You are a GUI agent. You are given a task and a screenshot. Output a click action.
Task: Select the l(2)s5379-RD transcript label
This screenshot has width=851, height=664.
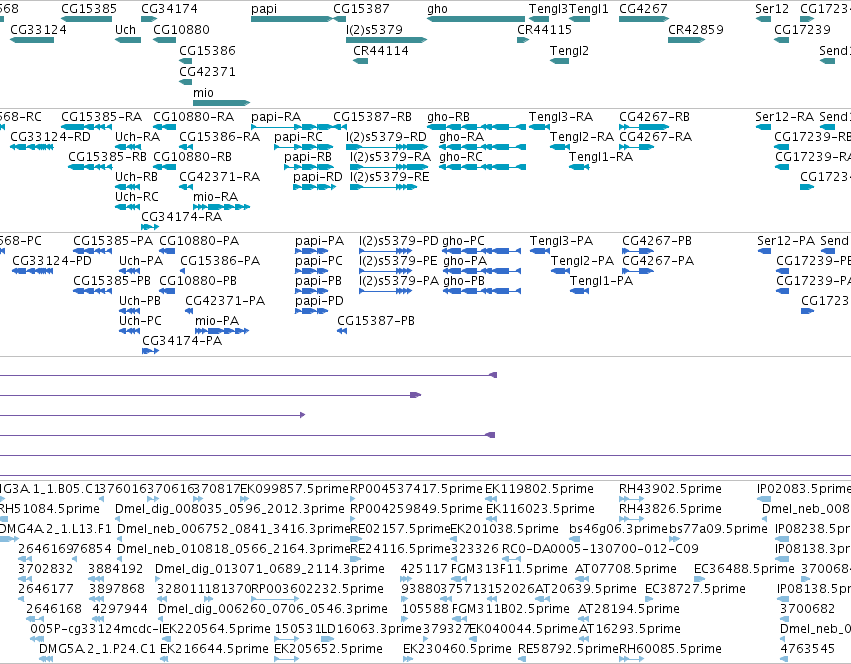pos(386,137)
